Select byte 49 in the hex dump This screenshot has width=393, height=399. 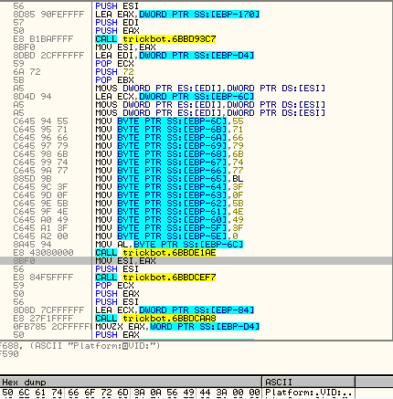pos(189,393)
